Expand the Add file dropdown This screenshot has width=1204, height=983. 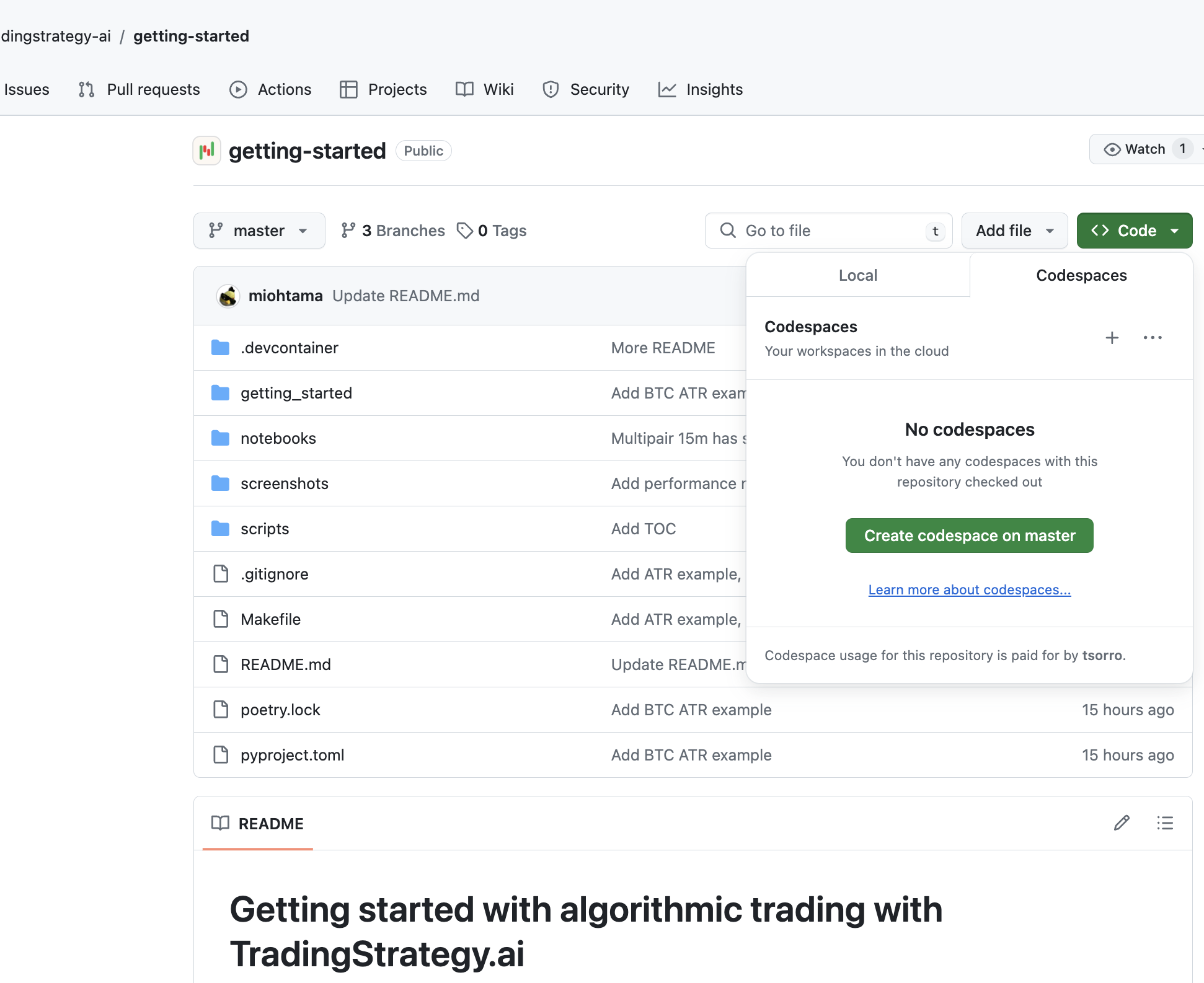[x=1014, y=231]
